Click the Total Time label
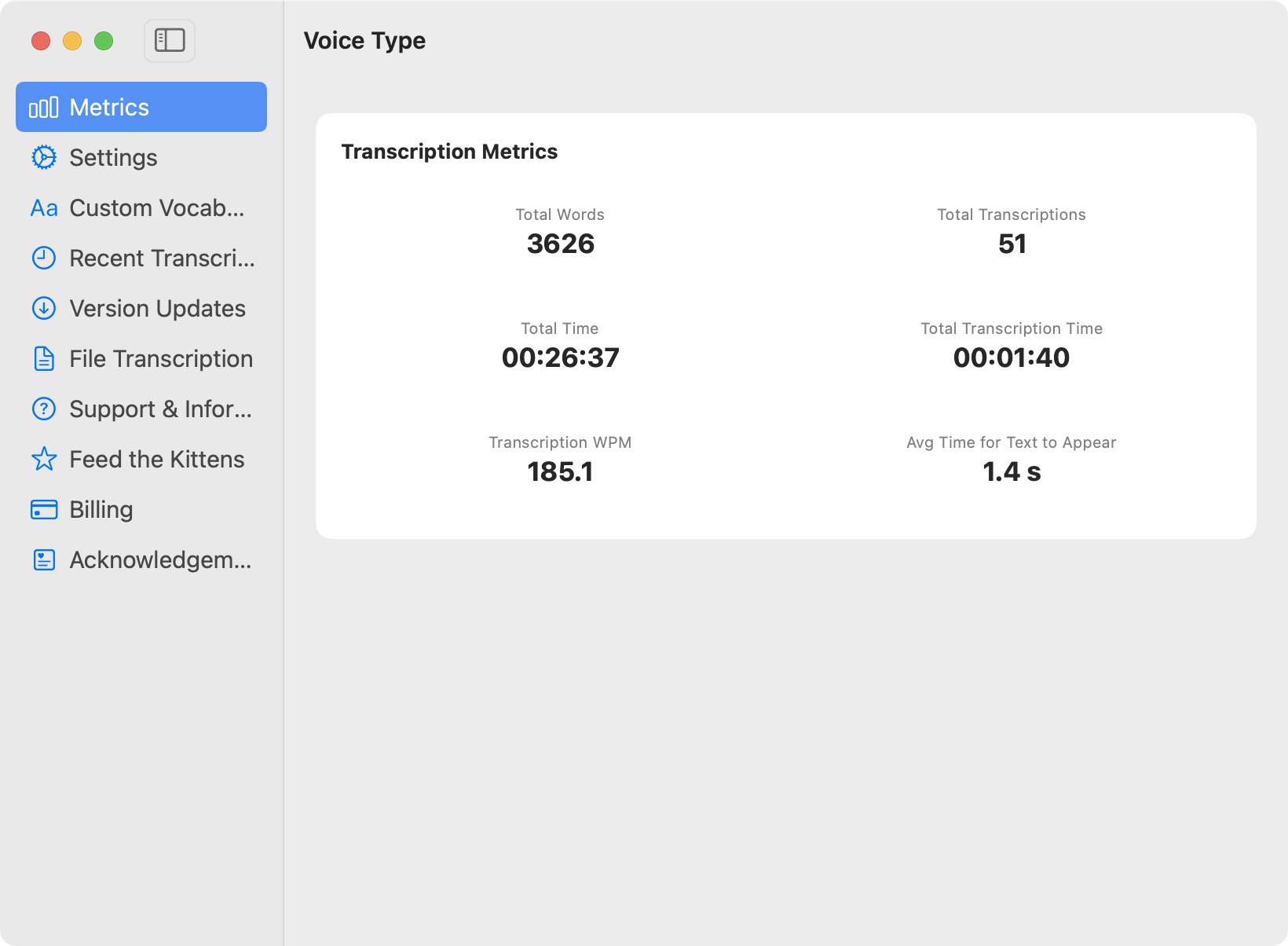Screen dimensions: 1288x946 pos(560,328)
